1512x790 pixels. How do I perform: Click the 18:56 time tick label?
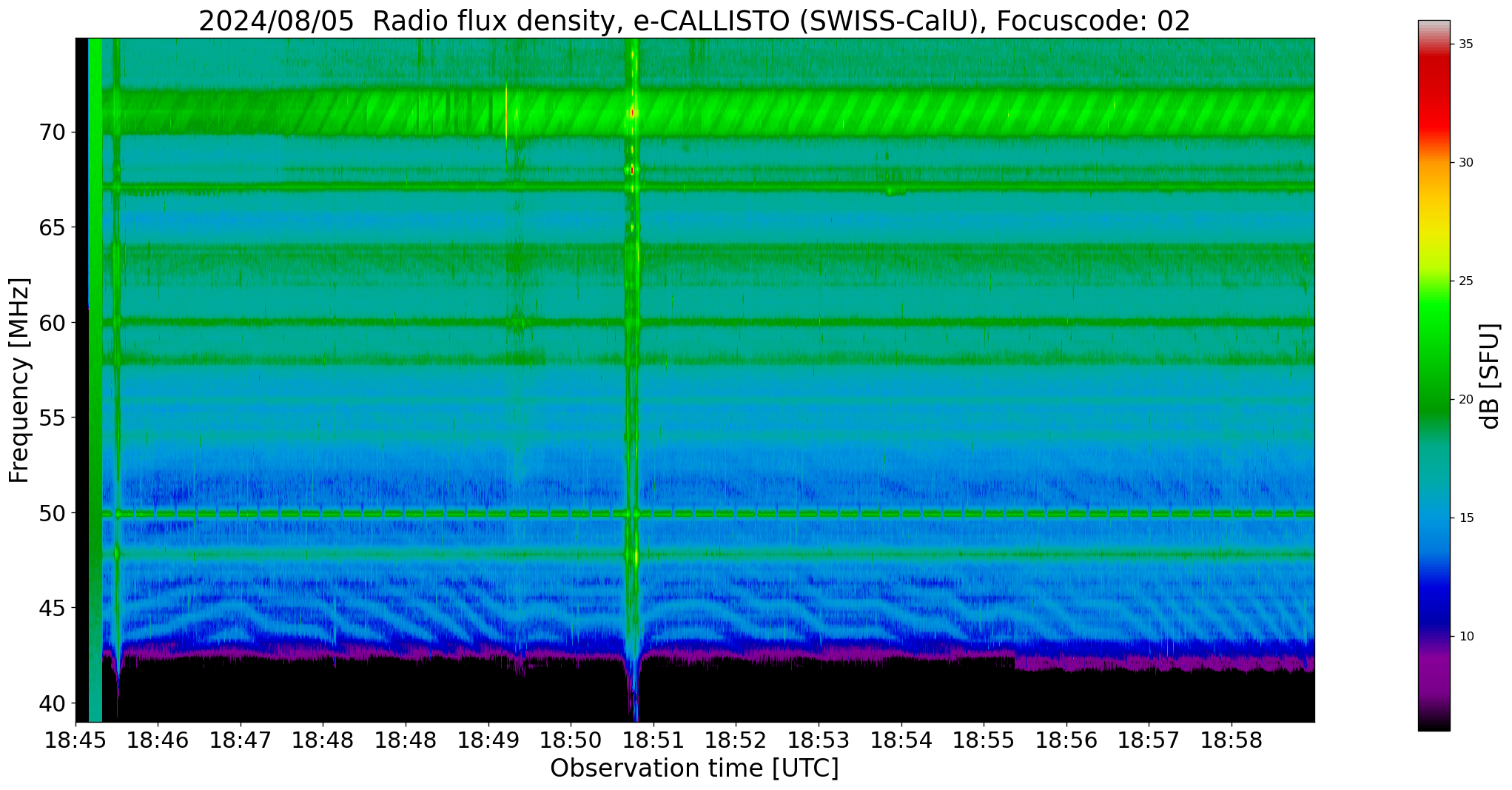pos(1066,740)
